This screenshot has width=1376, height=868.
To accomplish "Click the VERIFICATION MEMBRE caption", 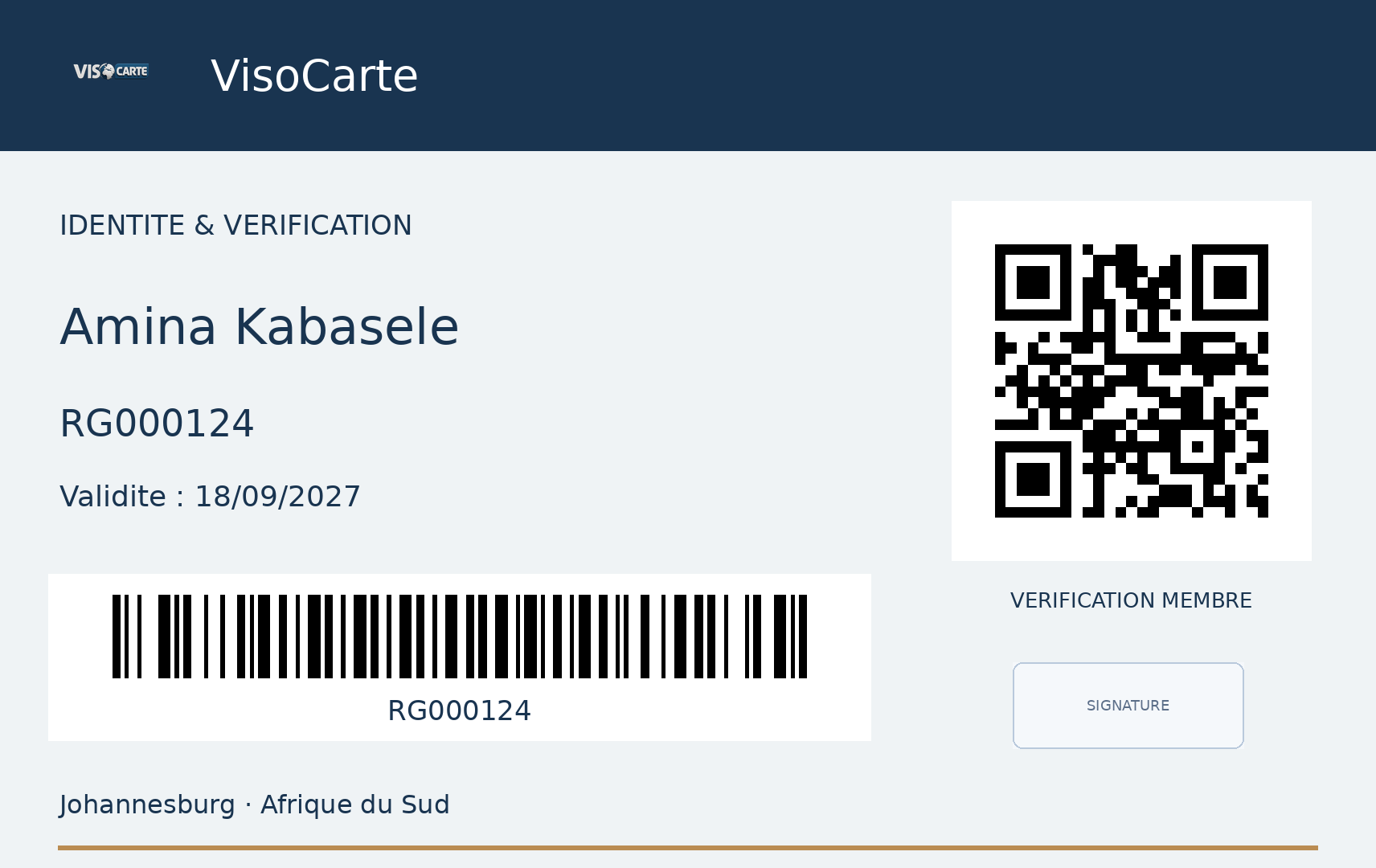I will [1131, 600].
